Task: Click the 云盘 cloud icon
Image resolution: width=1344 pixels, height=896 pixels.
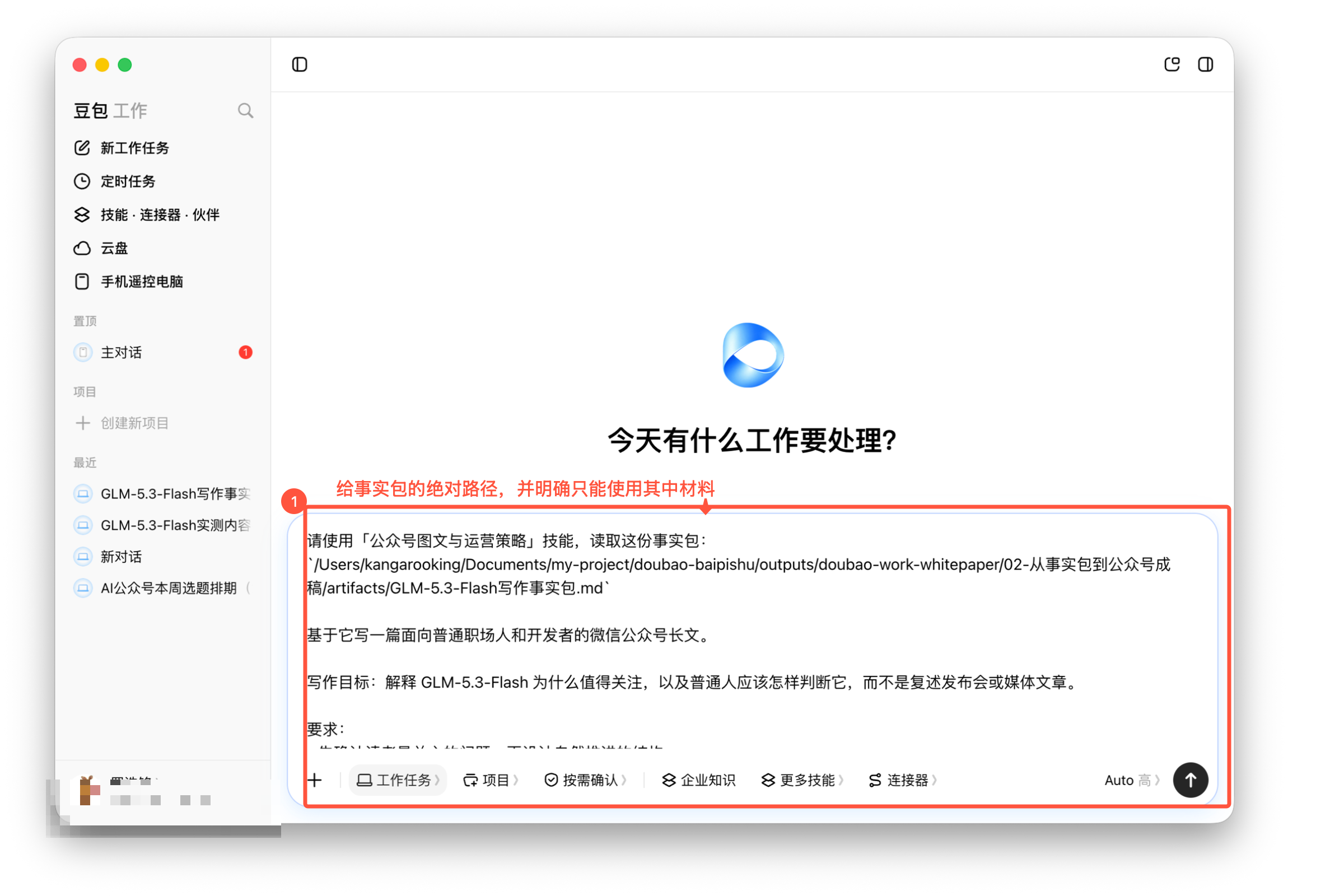Action: pos(82,248)
